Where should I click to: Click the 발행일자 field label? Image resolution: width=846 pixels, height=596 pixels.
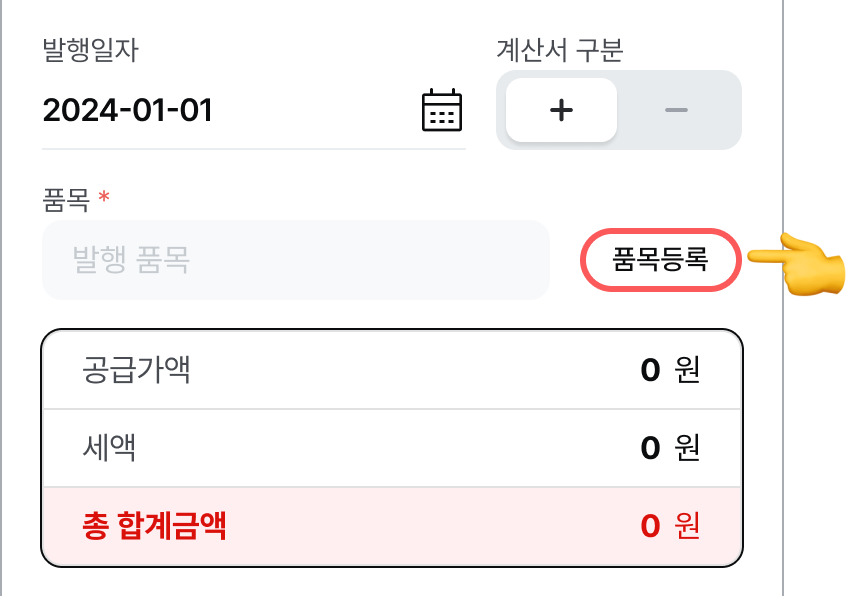tap(91, 50)
